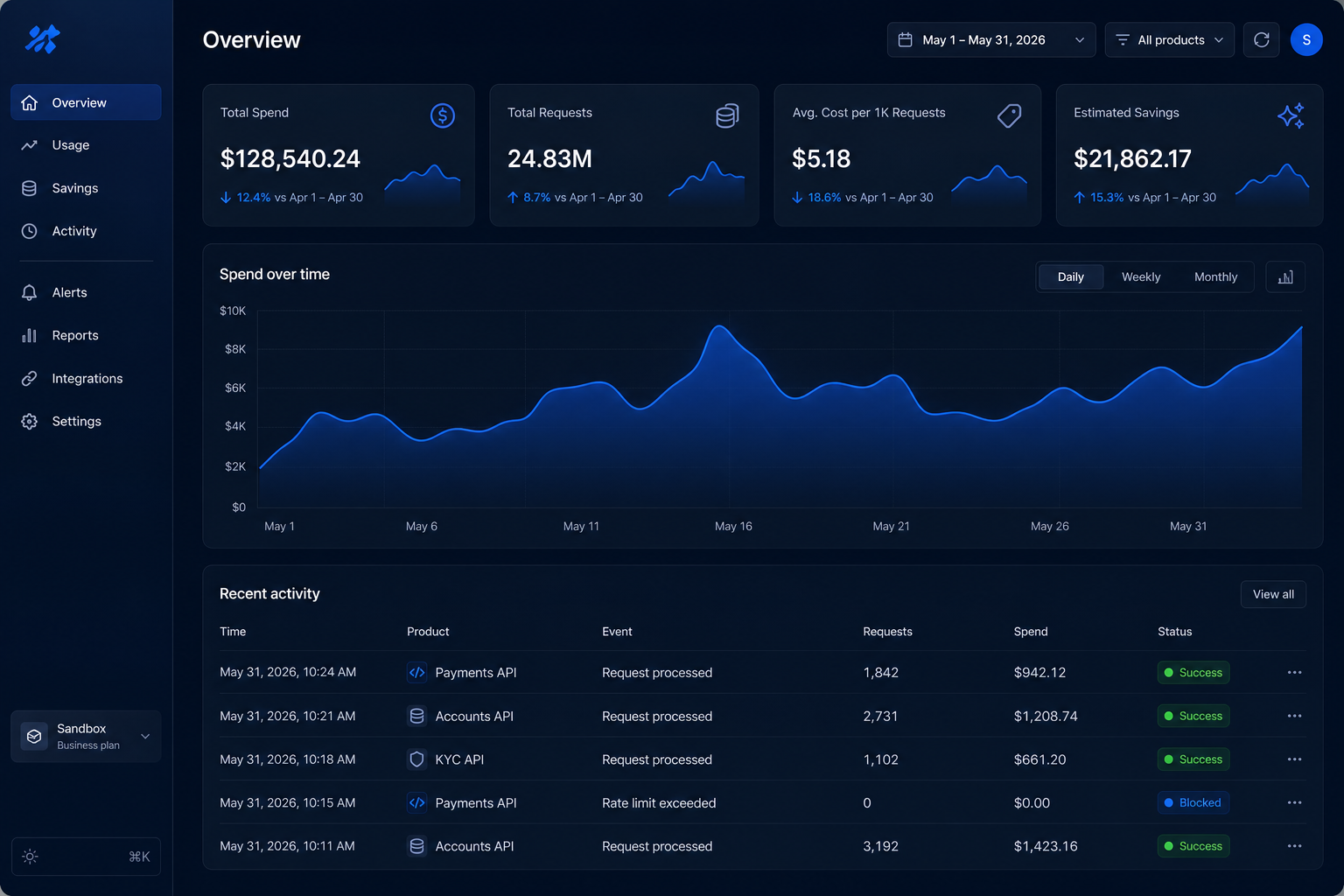The image size is (1344, 896).
Task: Click the May 31, 2026, 10:18 AM timestamp
Action: [288, 759]
